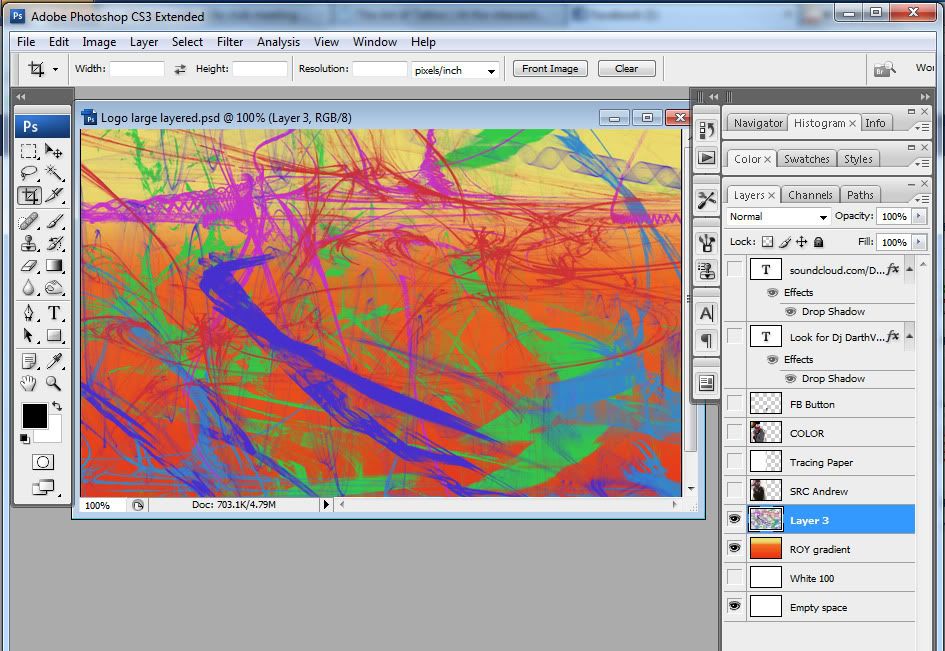This screenshot has height=651, width=945.
Task: Open the Filter menu
Action: [x=230, y=42]
